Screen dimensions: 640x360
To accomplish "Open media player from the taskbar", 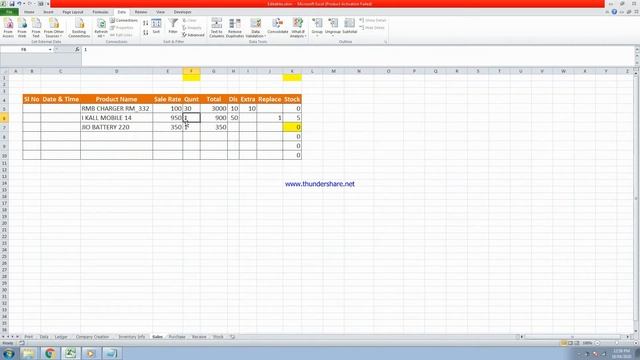I will point(91,353).
